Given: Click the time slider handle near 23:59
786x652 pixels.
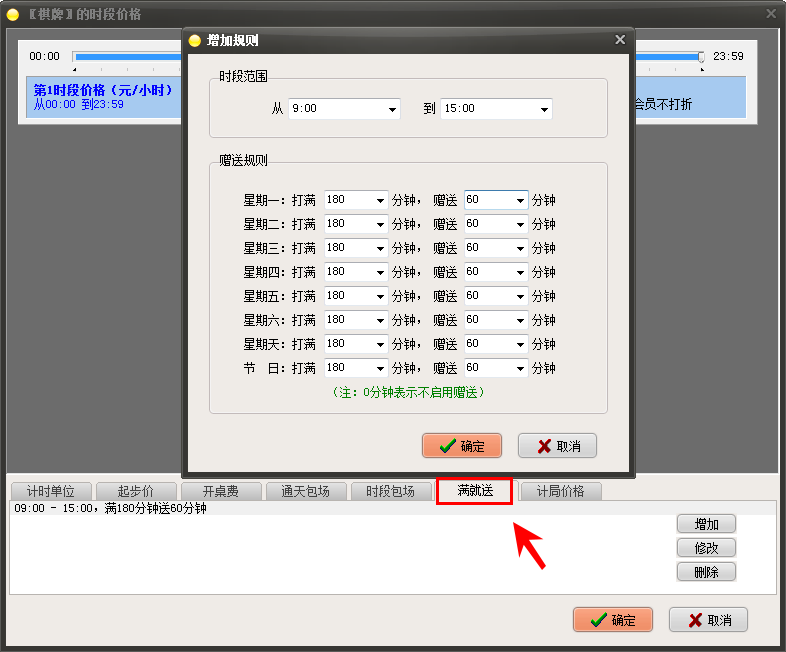Looking at the screenshot, I should pyautogui.click(x=701, y=57).
